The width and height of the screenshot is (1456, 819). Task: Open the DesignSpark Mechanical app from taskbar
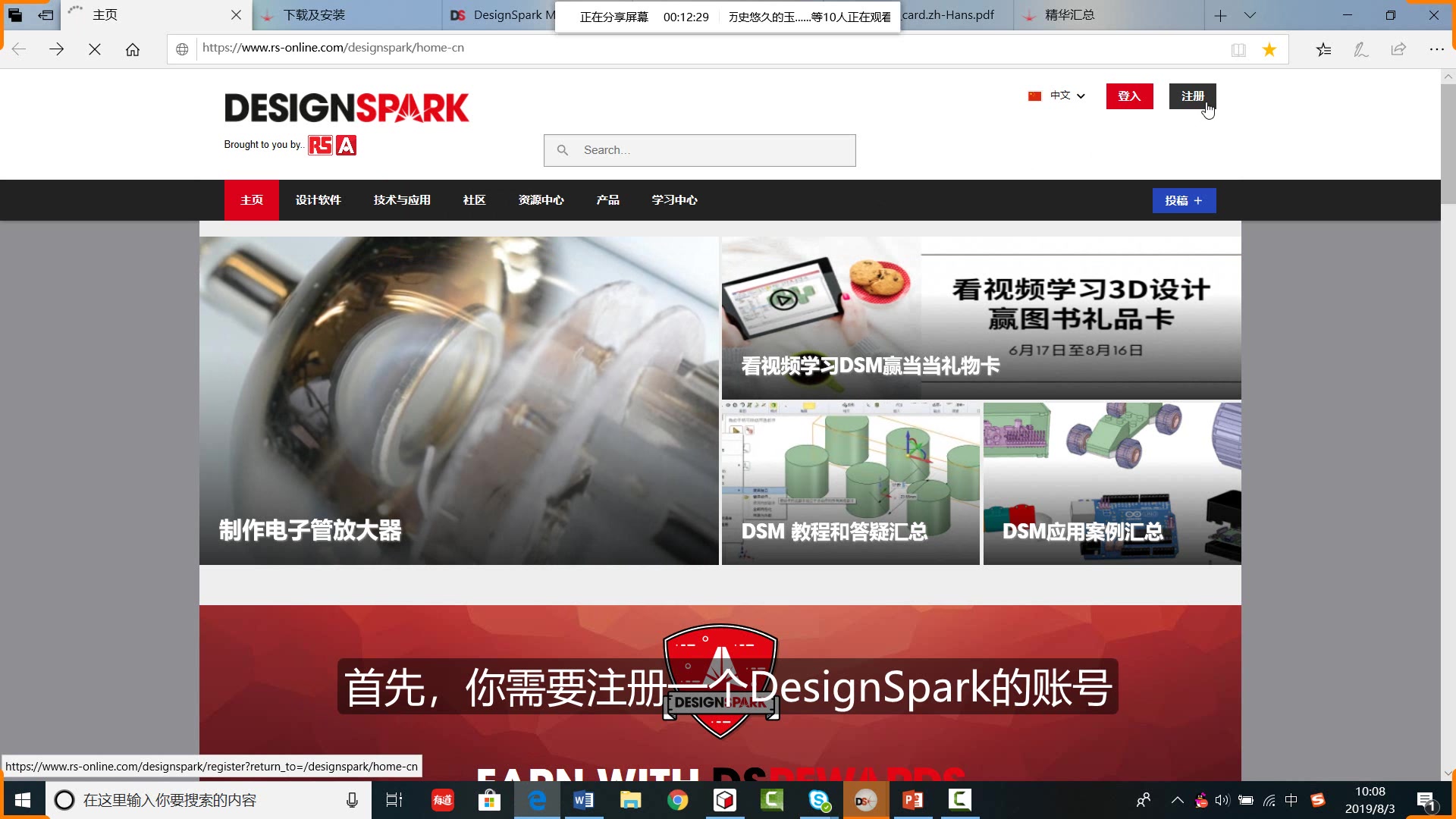tap(865, 800)
